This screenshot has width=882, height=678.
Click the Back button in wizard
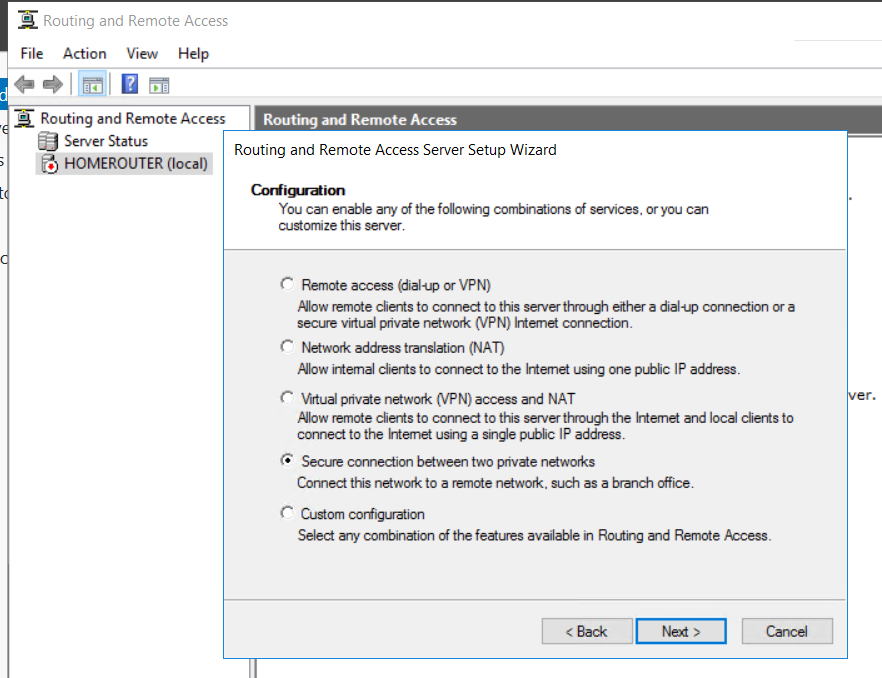pos(587,631)
